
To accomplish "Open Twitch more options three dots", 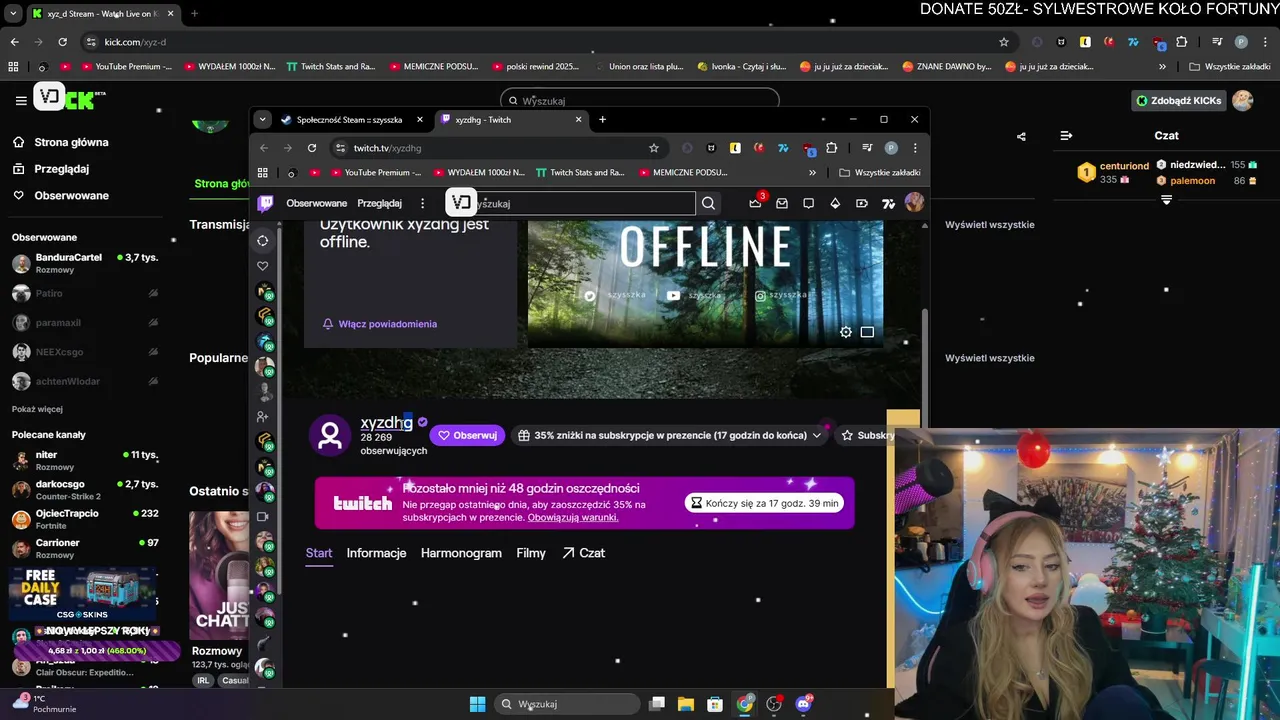I will tap(422, 203).
